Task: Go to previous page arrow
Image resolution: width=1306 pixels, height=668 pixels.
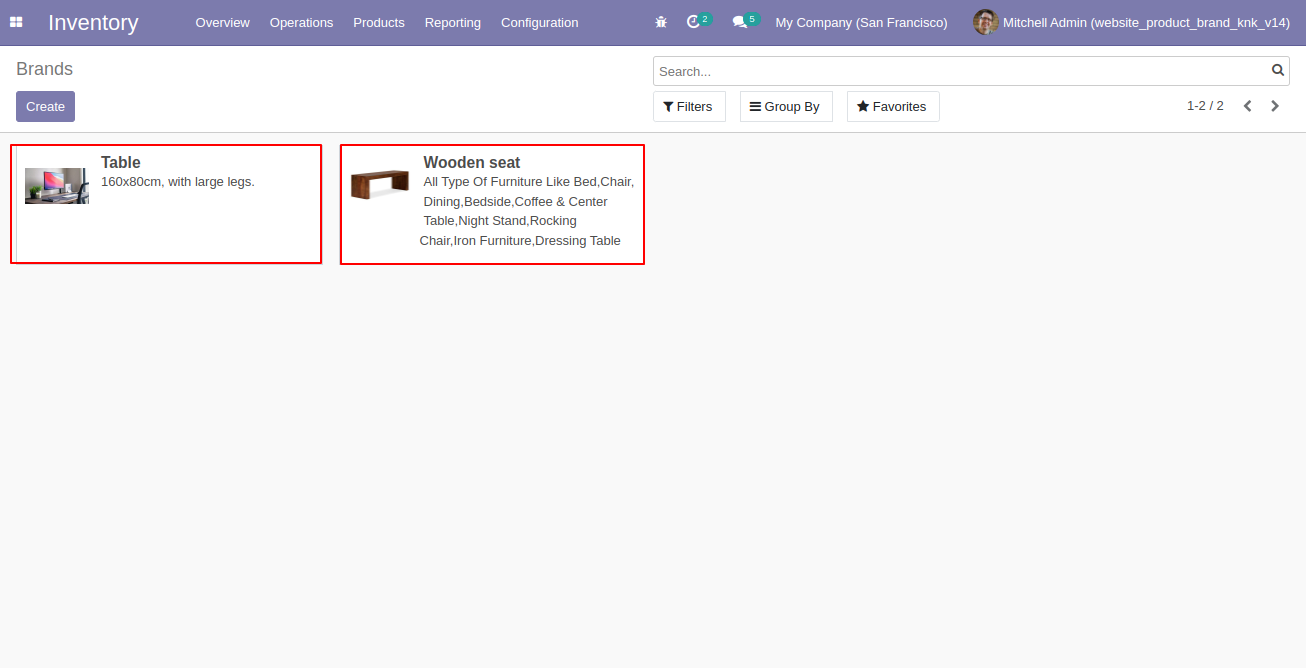Action: pos(1248,106)
